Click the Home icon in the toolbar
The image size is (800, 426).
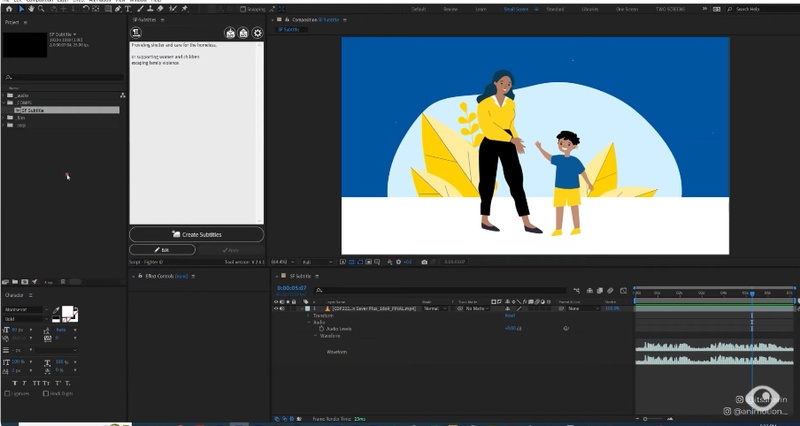[x=7, y=9]
